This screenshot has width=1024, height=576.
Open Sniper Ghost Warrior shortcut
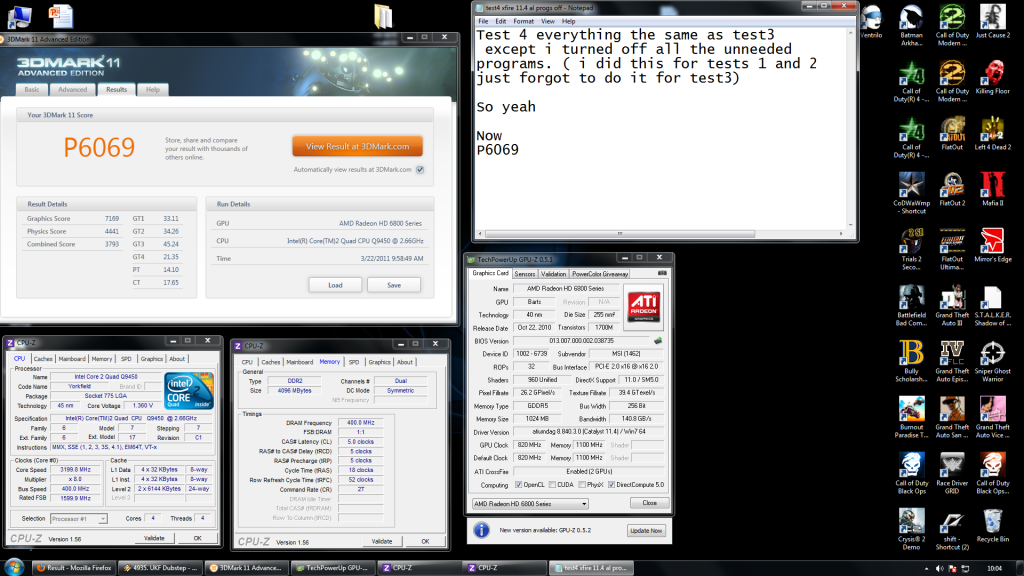tap(992, 361)
